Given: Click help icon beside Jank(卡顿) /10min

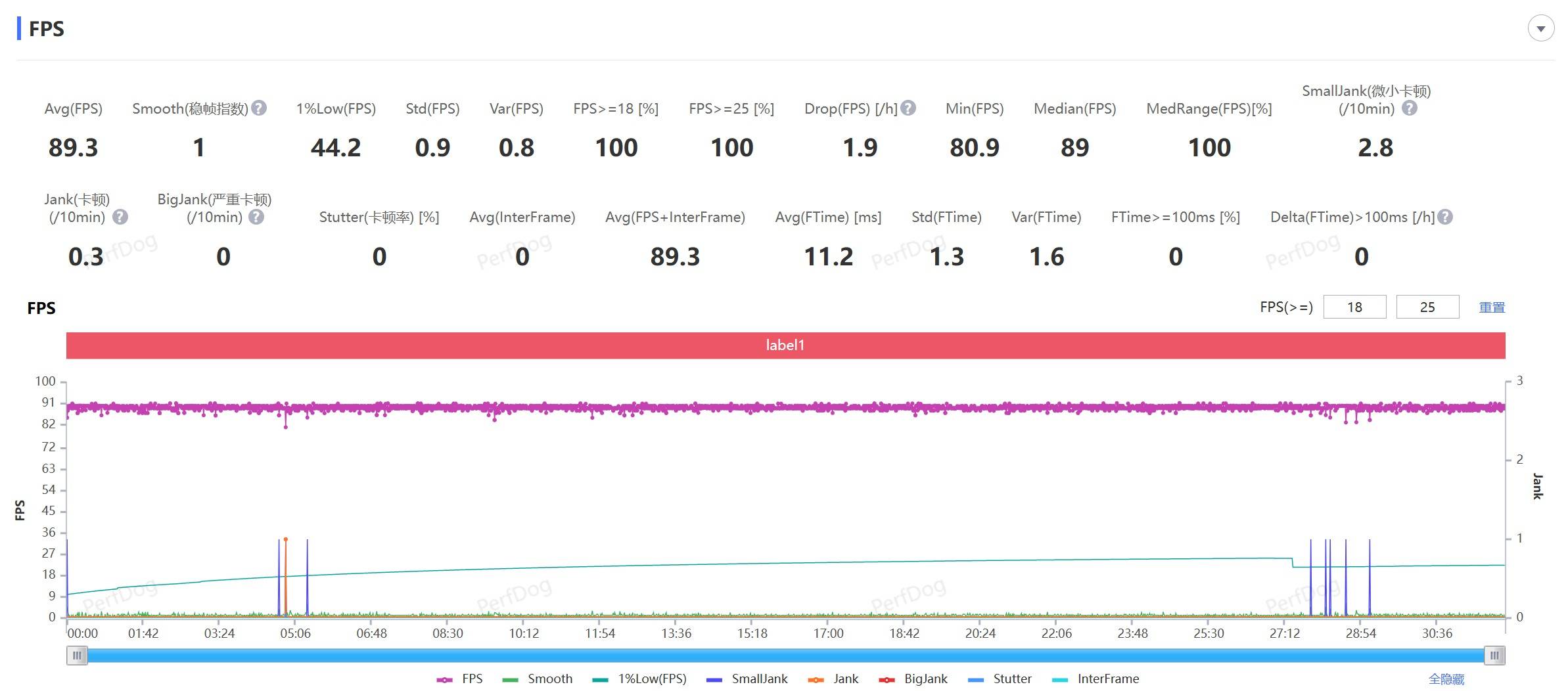Looking at the screenshot, I should (120, 217).
